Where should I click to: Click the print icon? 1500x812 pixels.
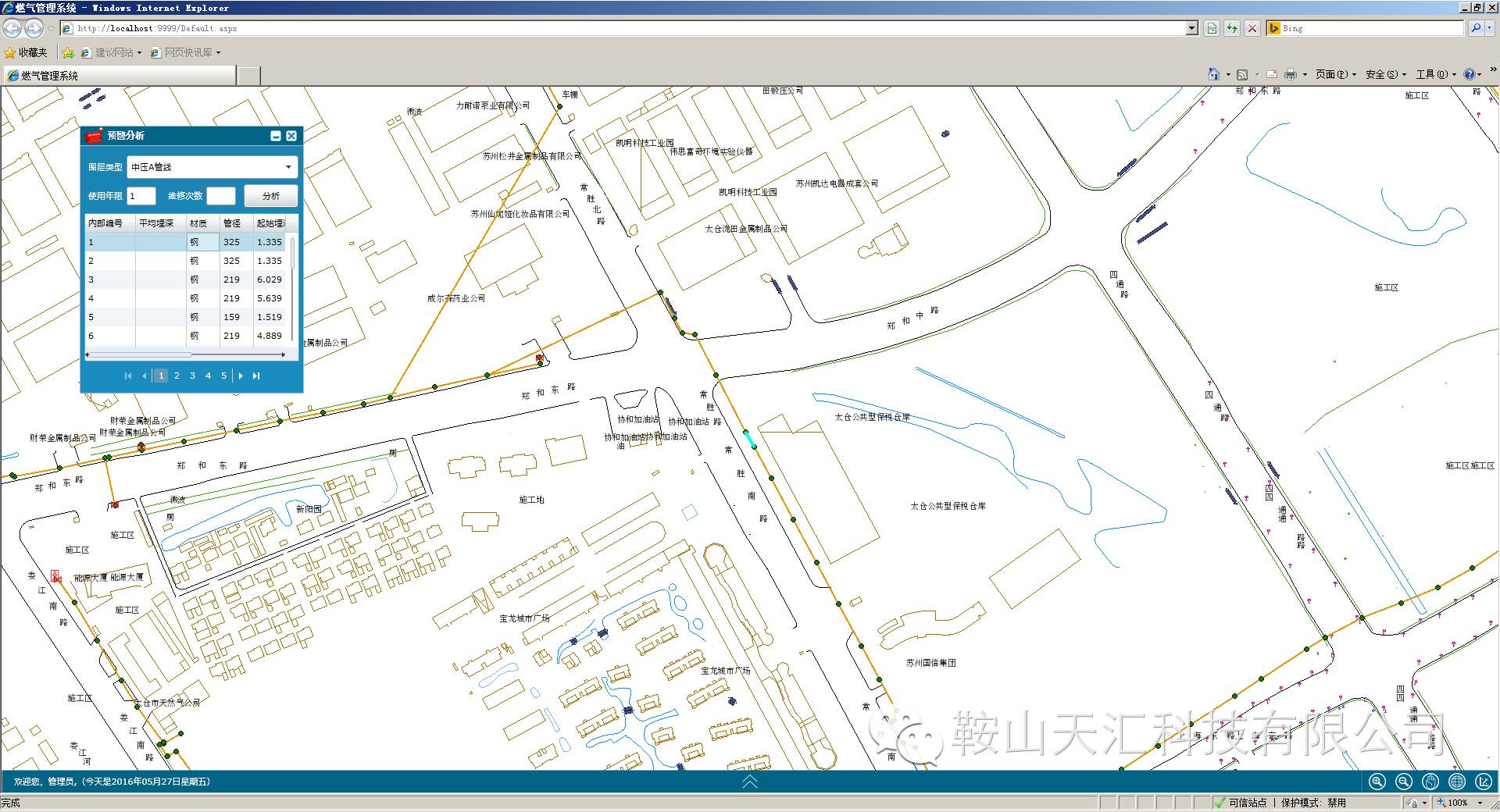click(x=1290, y=74)
